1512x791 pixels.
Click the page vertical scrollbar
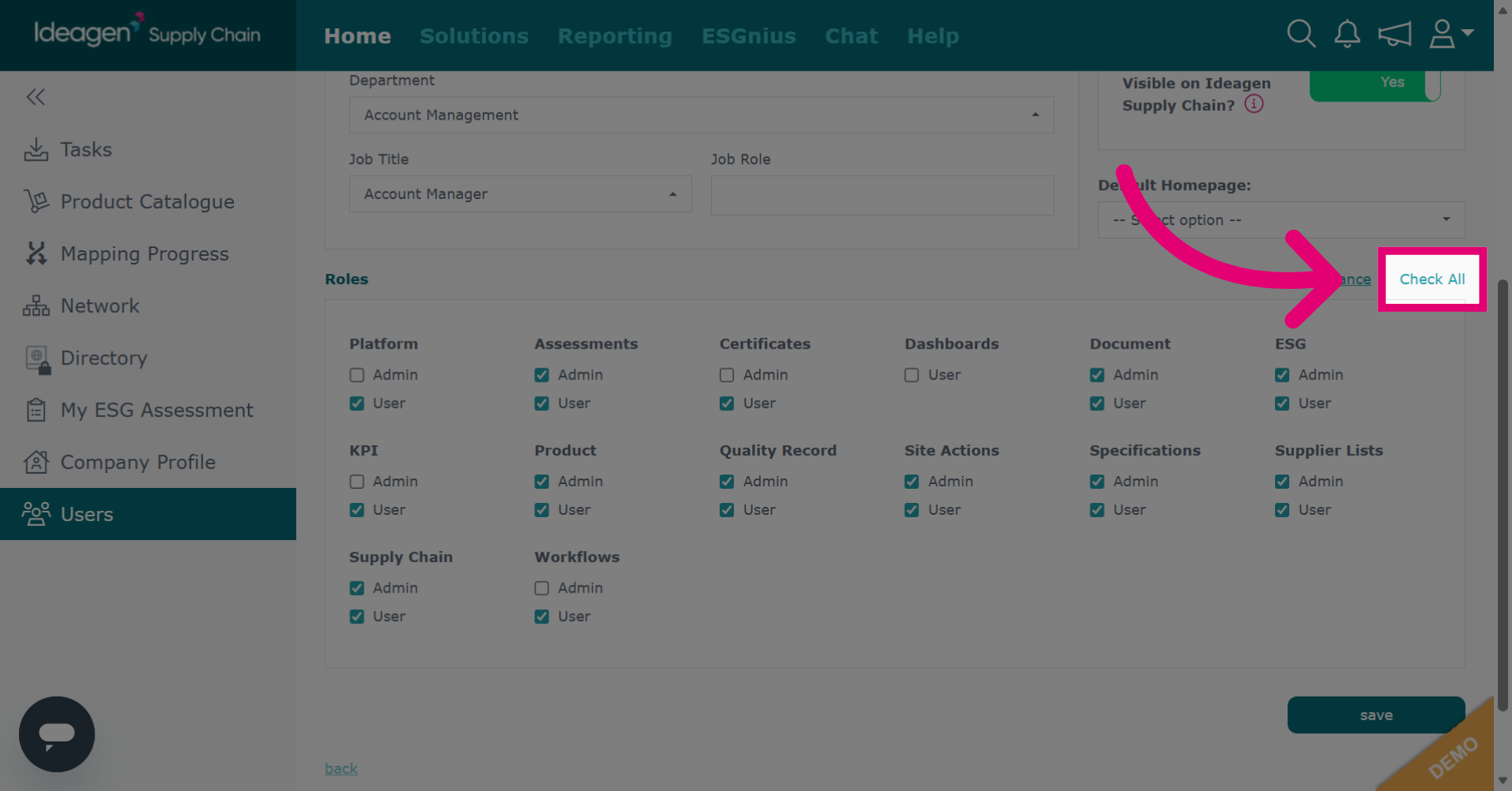point(1503,496)
